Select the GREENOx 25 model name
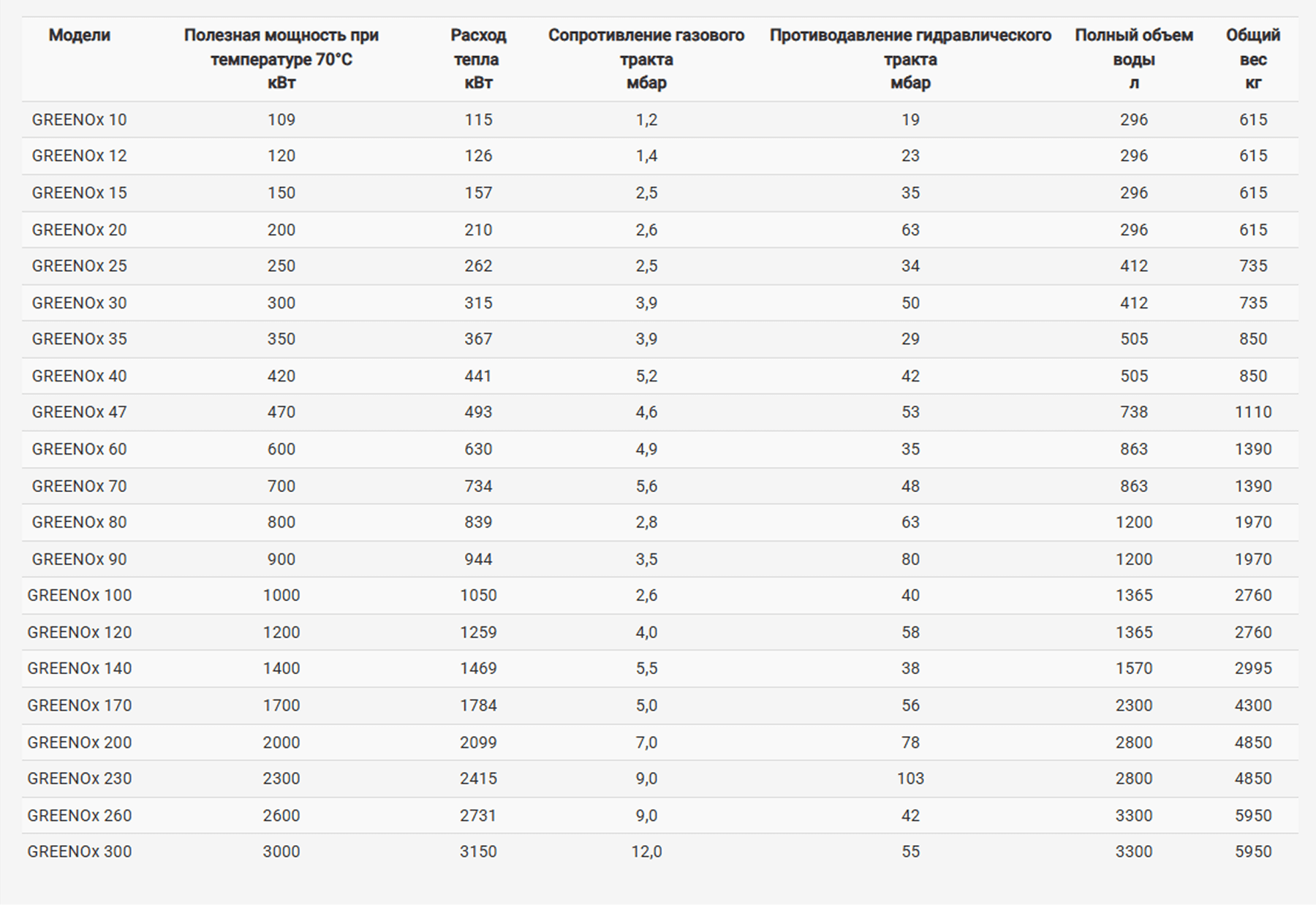Viewport: 1316px width, 905px height. click(79, 266)
